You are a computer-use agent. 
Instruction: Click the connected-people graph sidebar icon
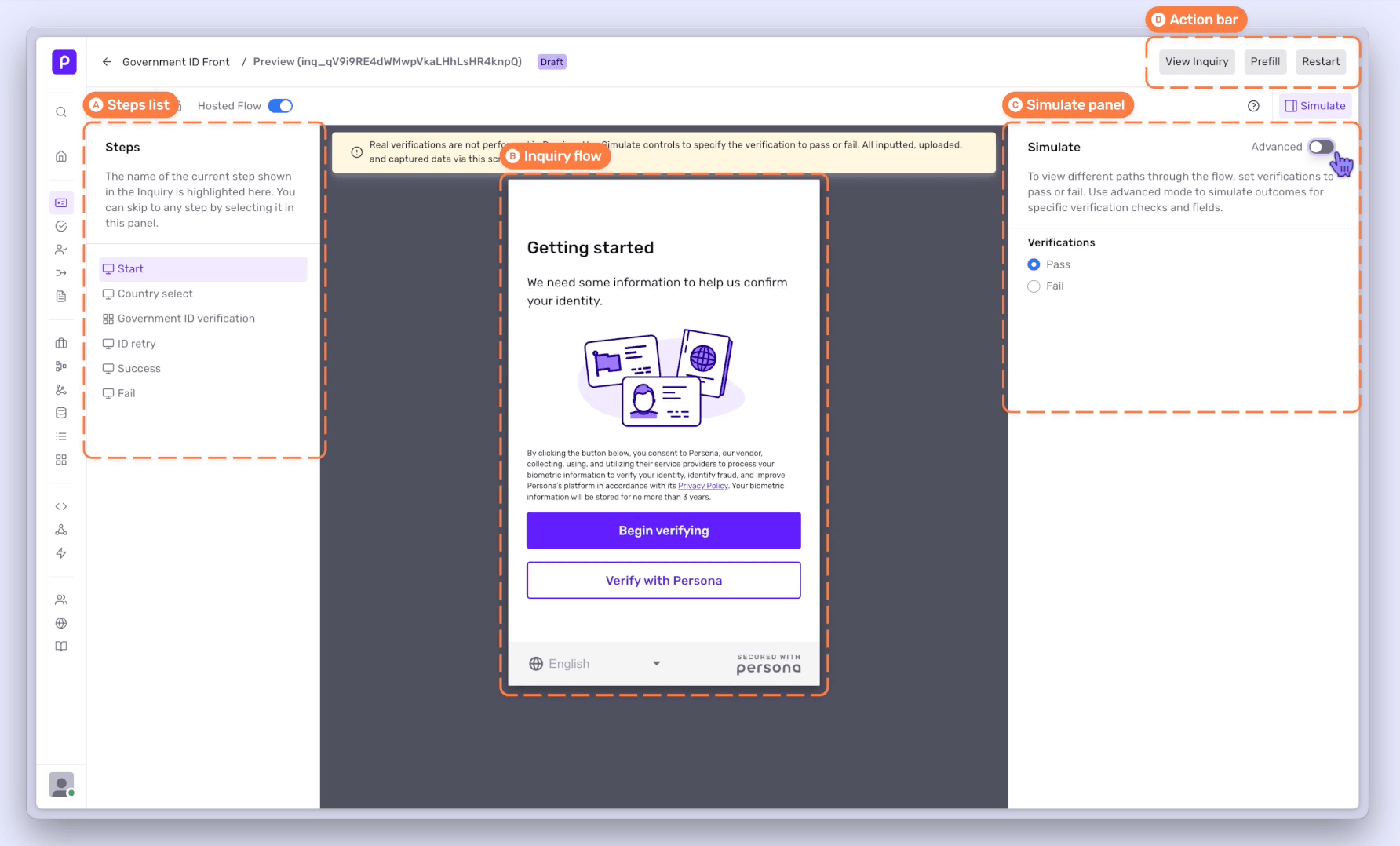tap(61, 390)
